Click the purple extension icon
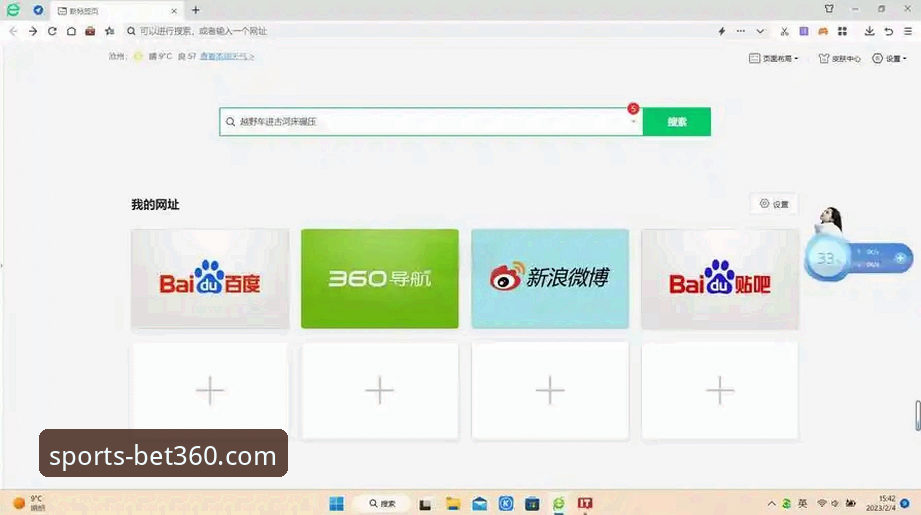 coord(804,31)
